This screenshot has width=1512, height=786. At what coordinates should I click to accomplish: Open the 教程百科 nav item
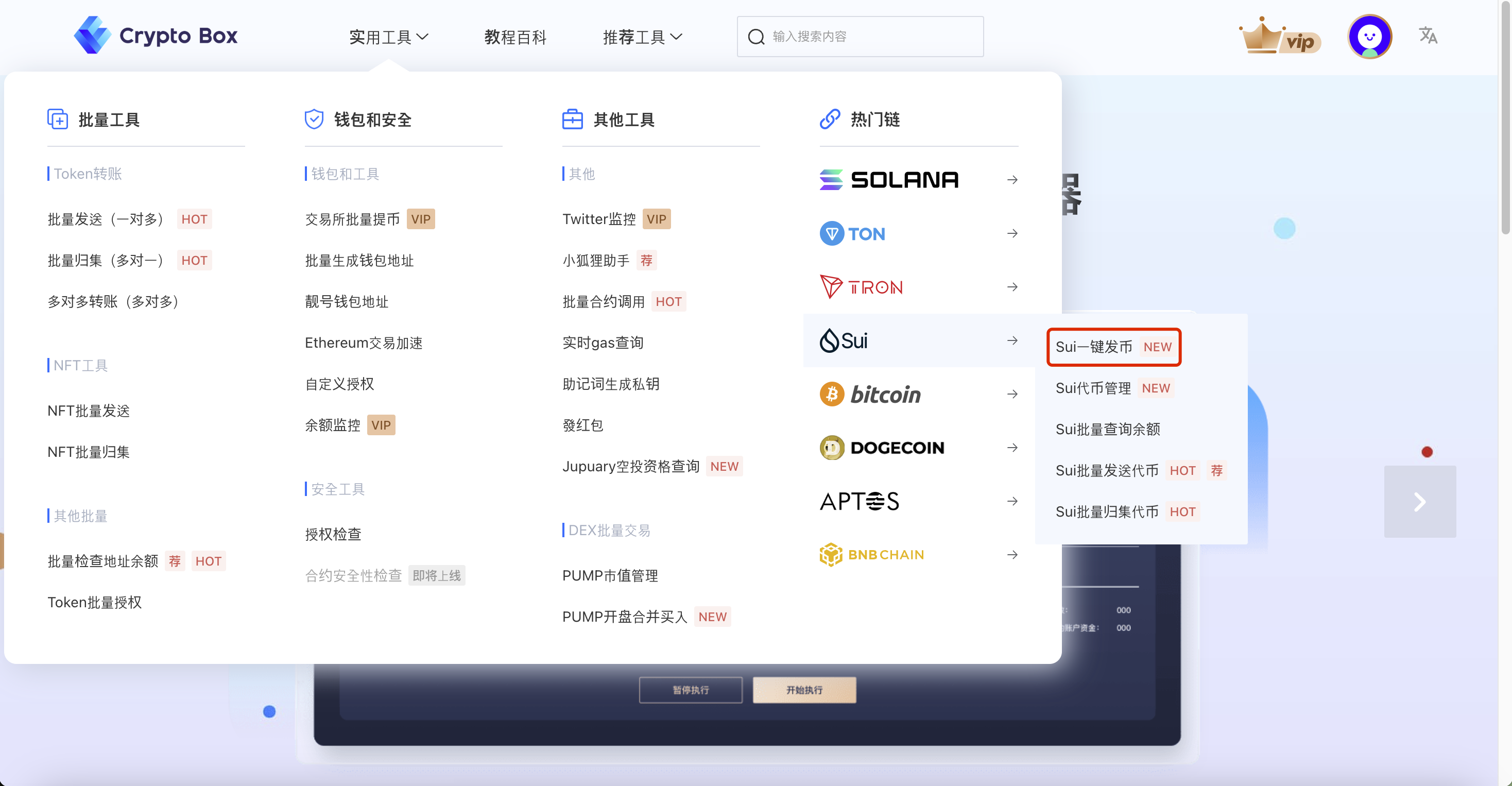click(515, 37)
